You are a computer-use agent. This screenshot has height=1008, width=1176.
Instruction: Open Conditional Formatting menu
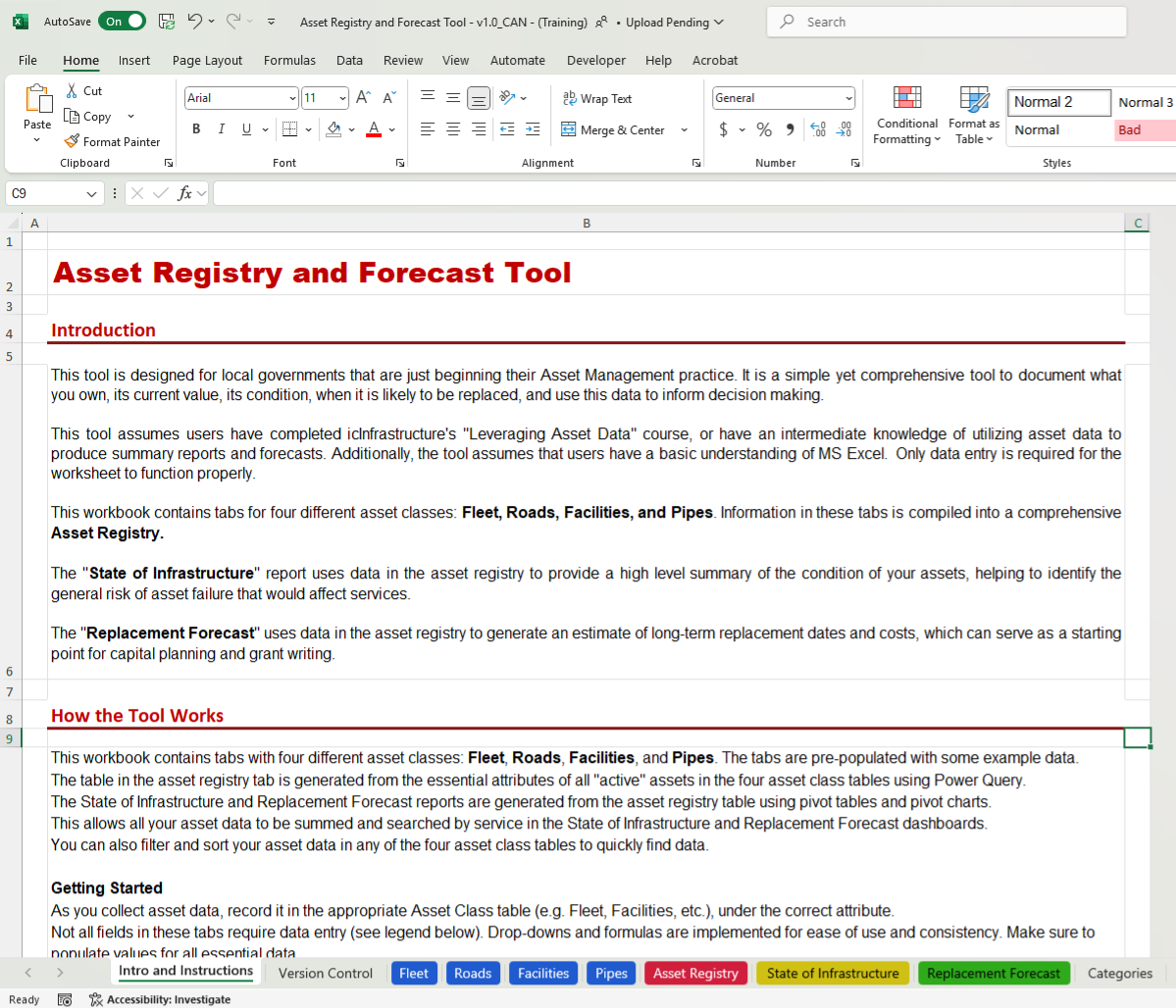tap(907, 116)
